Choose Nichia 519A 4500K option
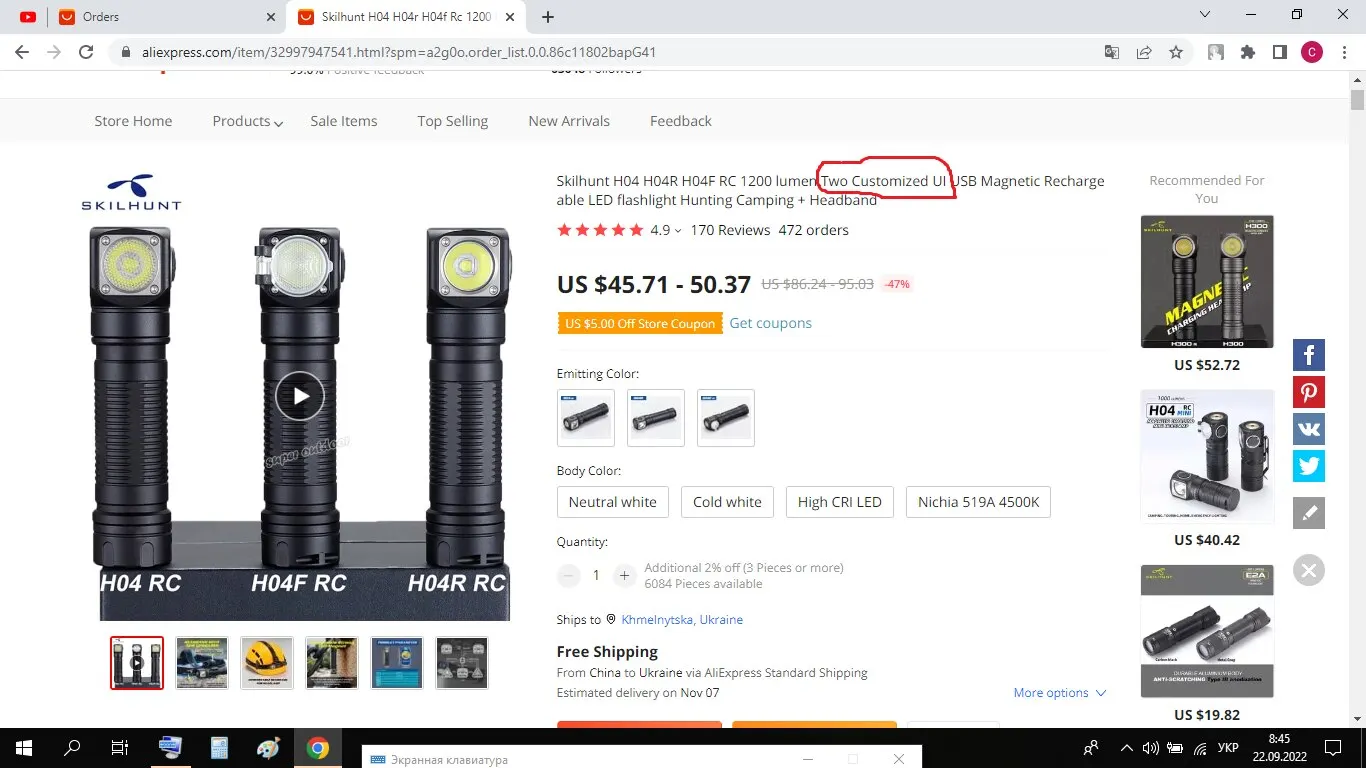 point(978,502)
